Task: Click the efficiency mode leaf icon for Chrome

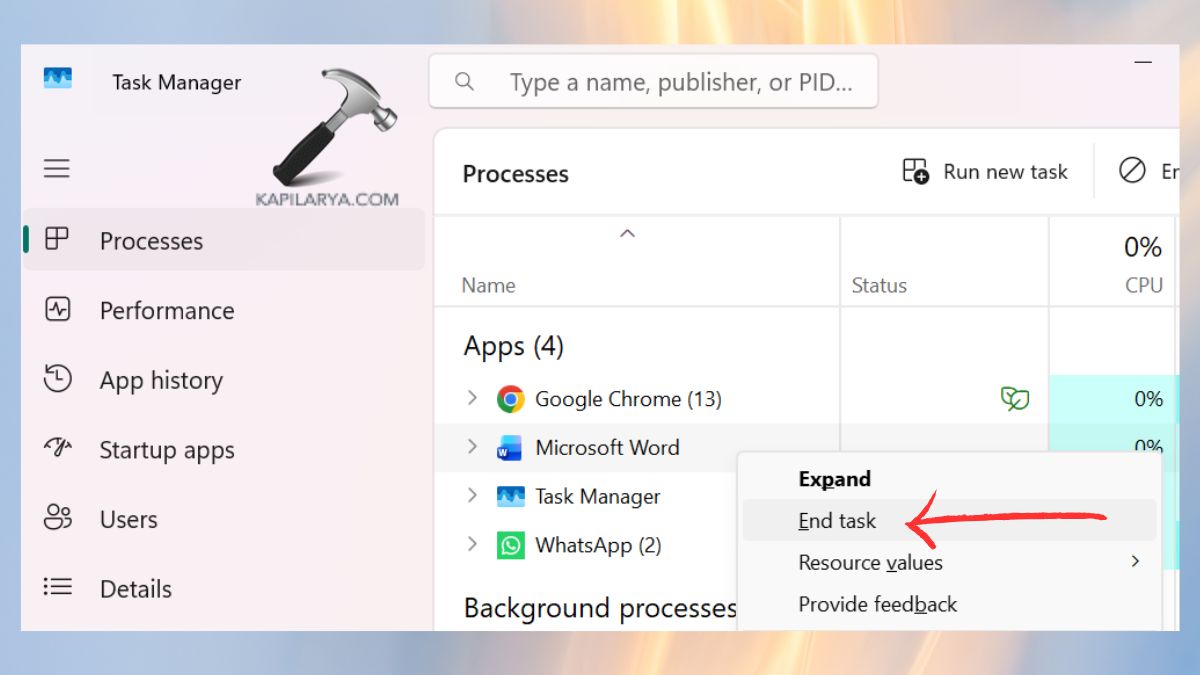Action: [x=1016, y=398]
